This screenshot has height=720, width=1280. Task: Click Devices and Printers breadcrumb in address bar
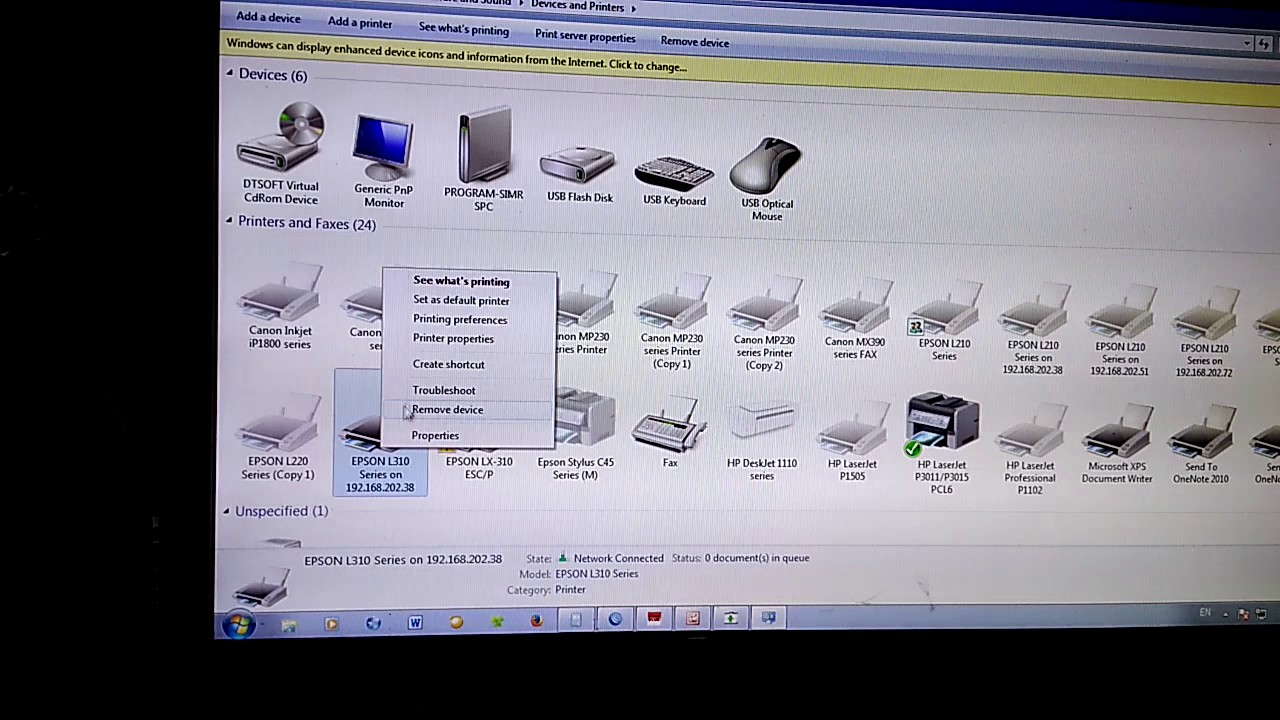pos(577,6)
